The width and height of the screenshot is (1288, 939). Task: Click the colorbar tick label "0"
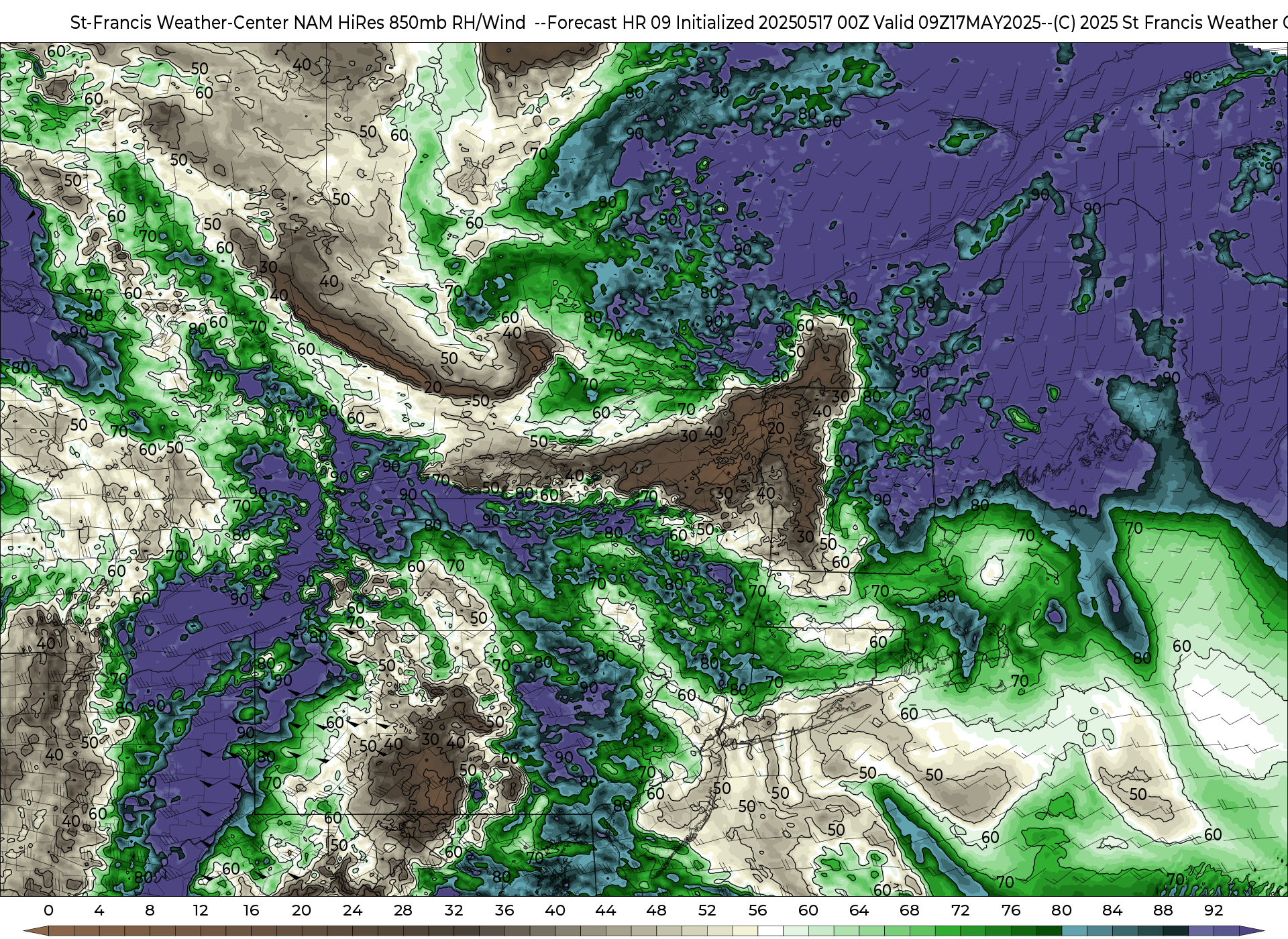[48, 910]
